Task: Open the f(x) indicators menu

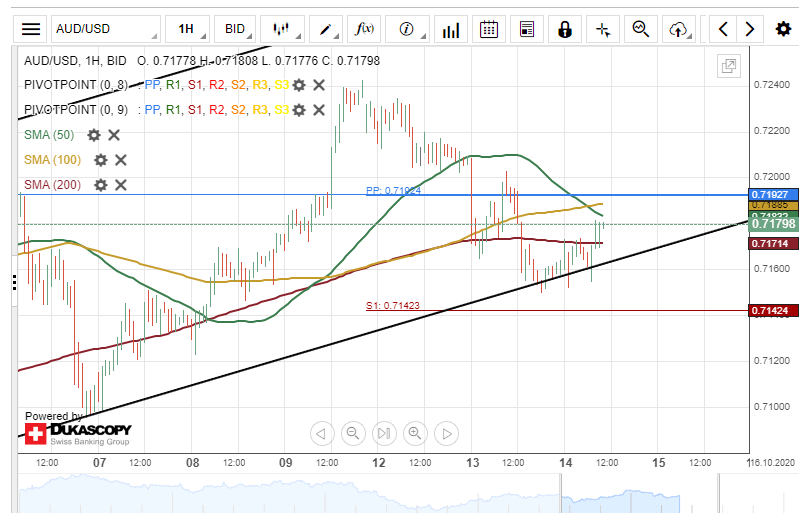Action: (365, 29)
